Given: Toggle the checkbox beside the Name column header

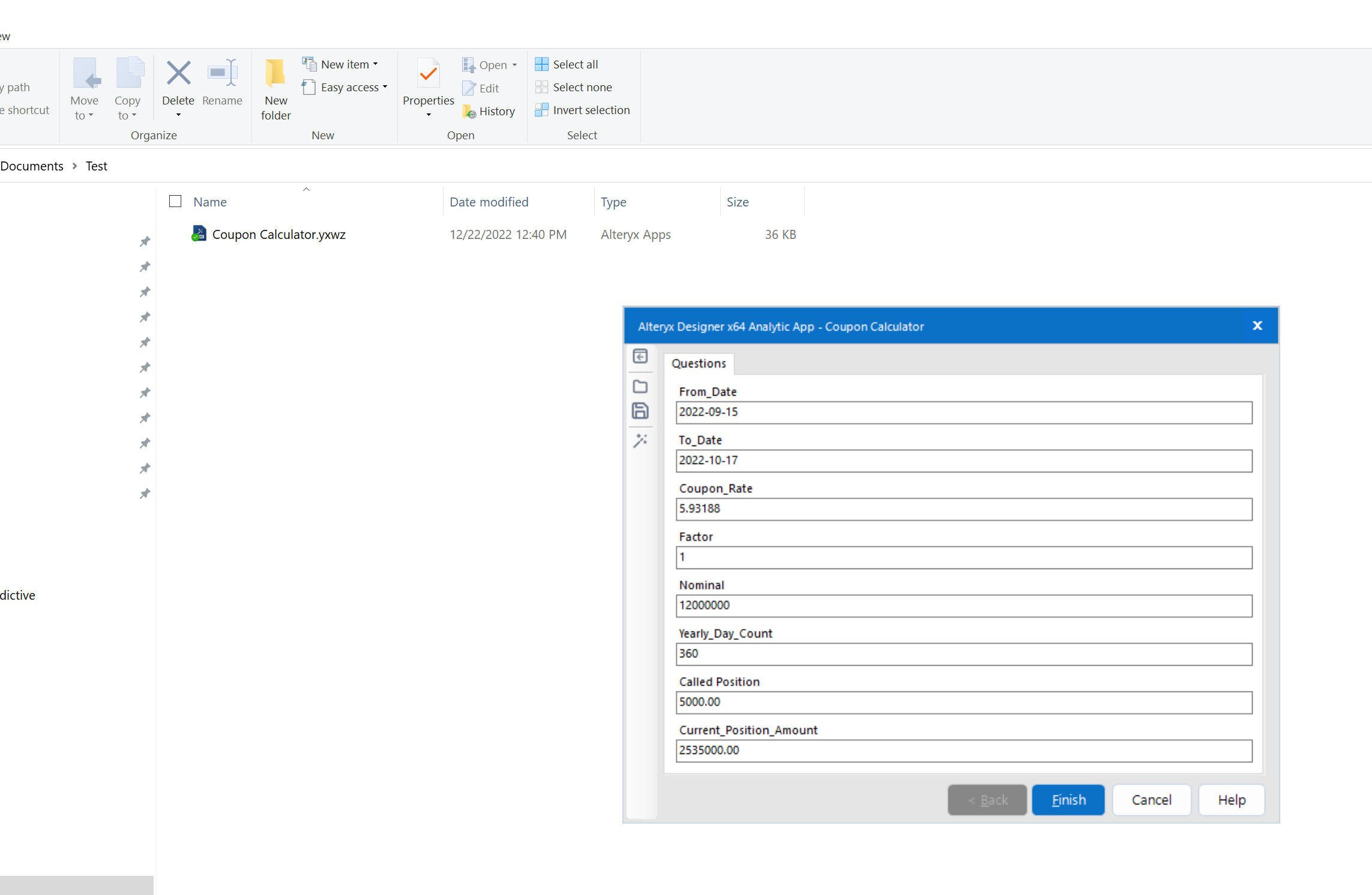Looking at the screenshot, I should pyautogui.click(x=175, y=201).
